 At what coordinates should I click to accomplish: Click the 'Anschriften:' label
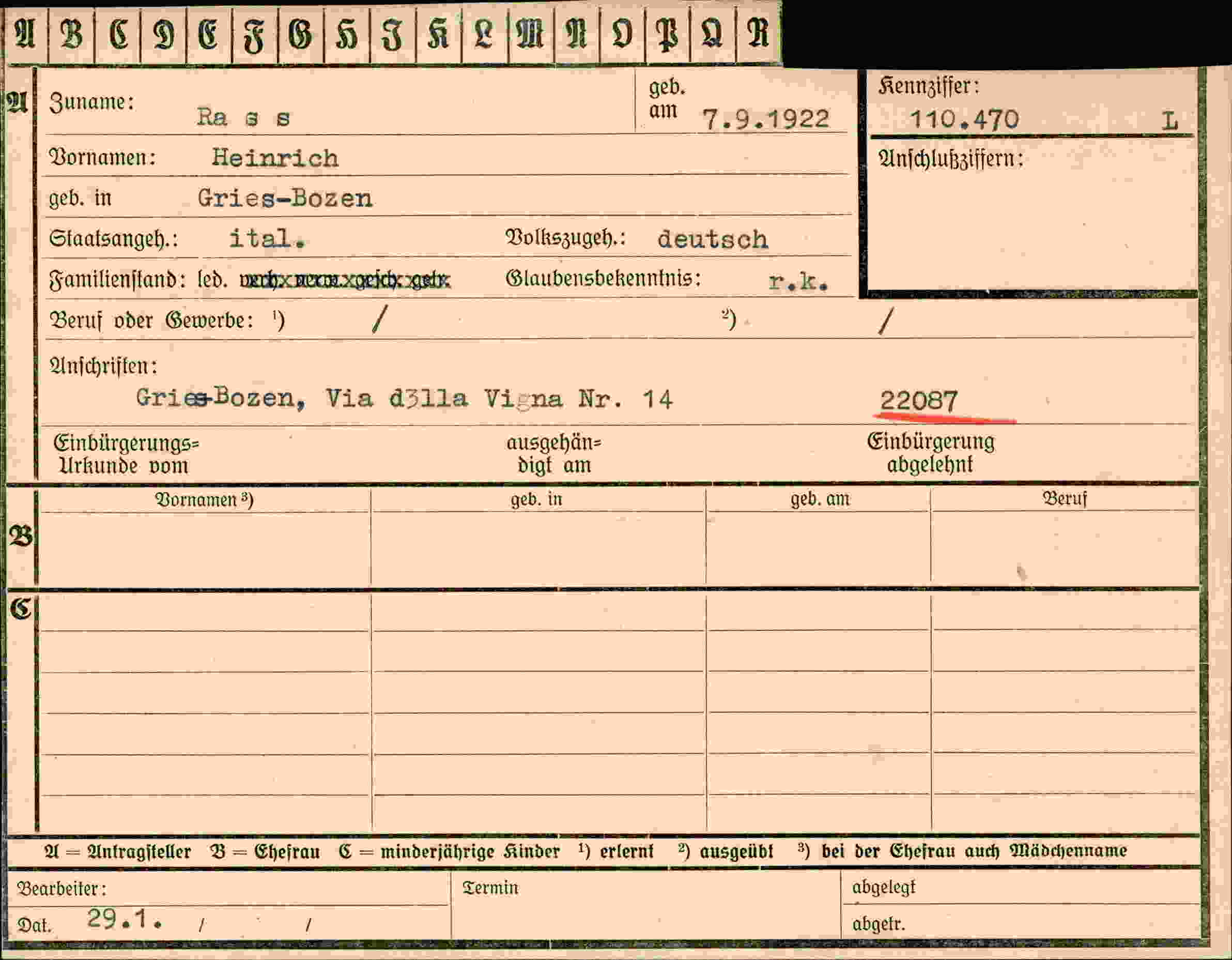tap(104, 367)
